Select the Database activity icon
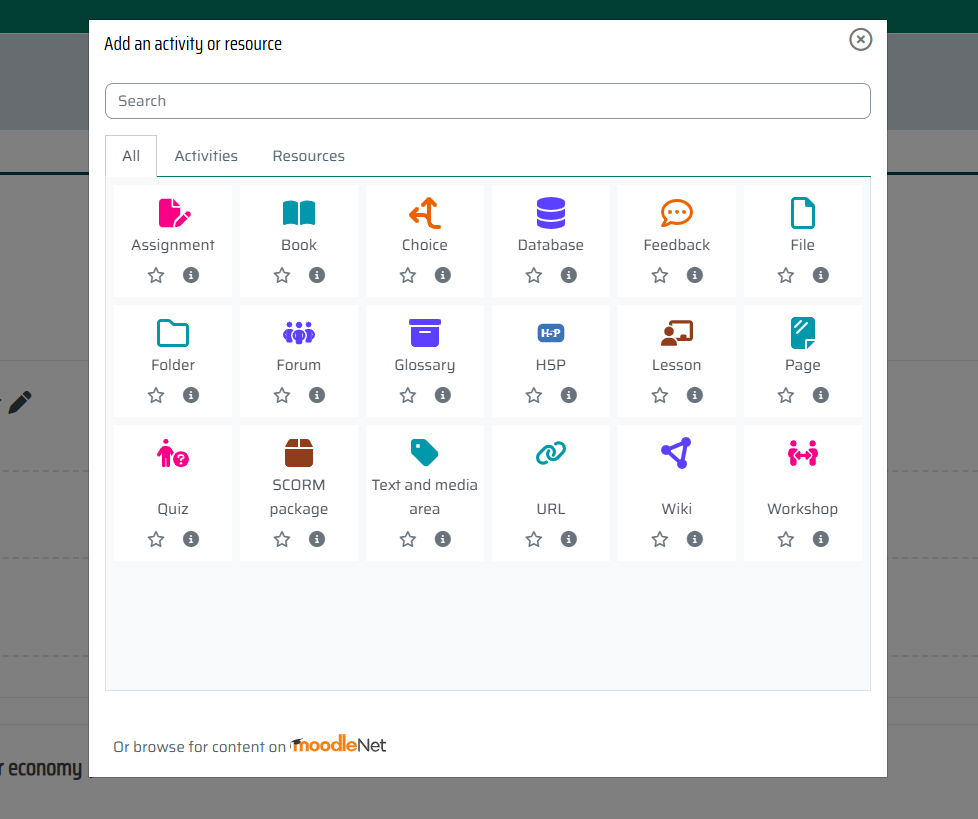 [550, 213]
